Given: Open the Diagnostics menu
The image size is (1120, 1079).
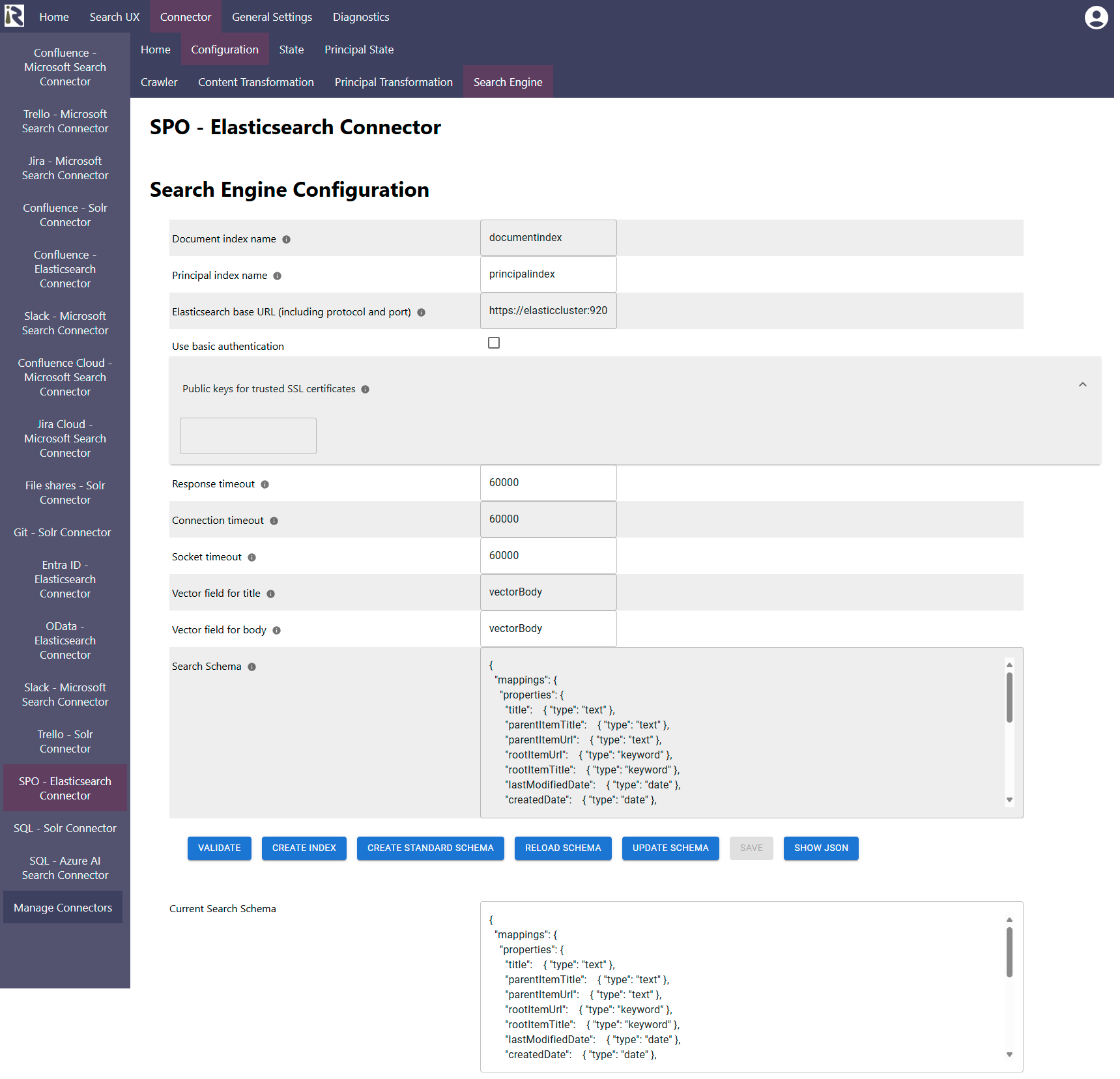Looking at the screenshot, I should [361, 17].
